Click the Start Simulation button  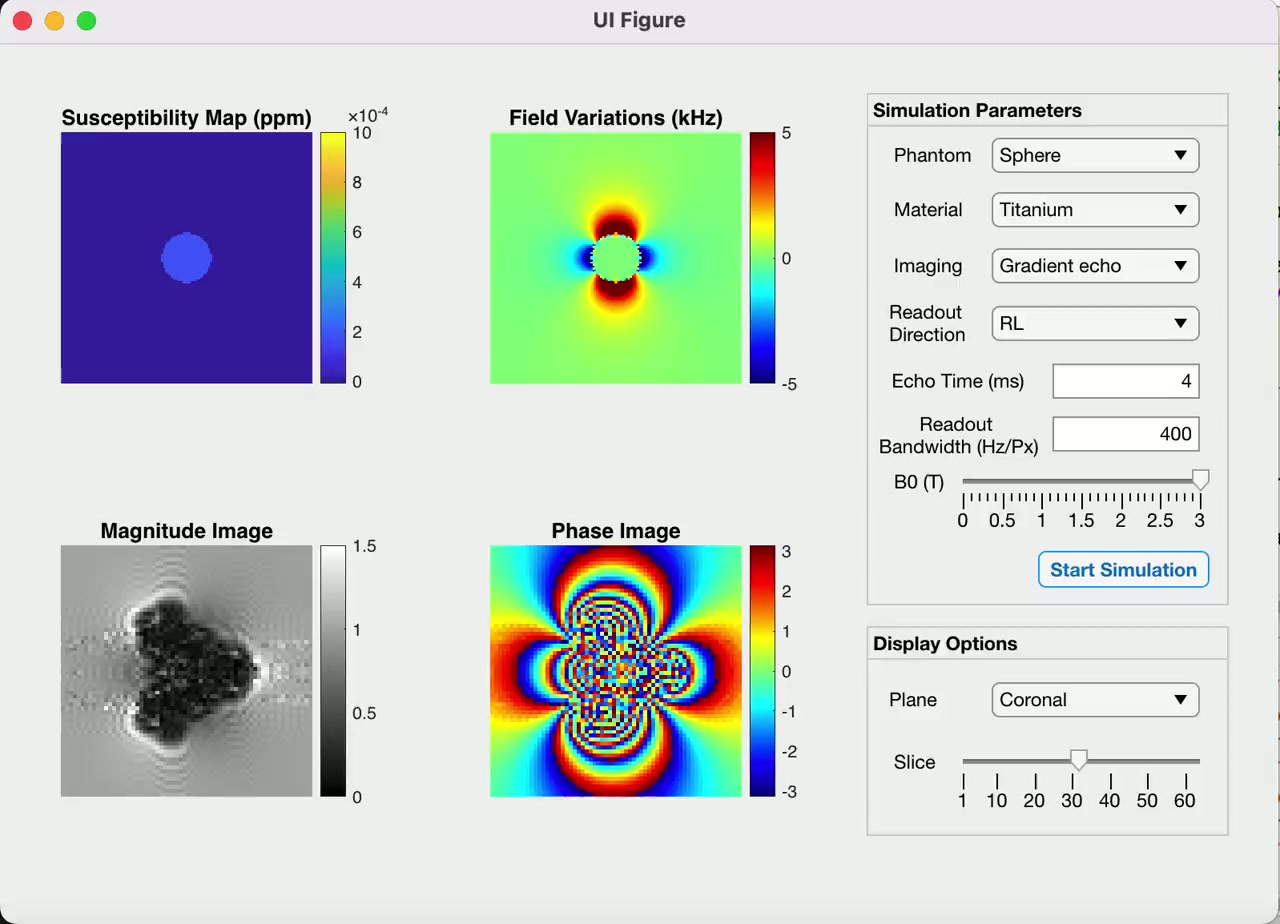click(1123, 570)
